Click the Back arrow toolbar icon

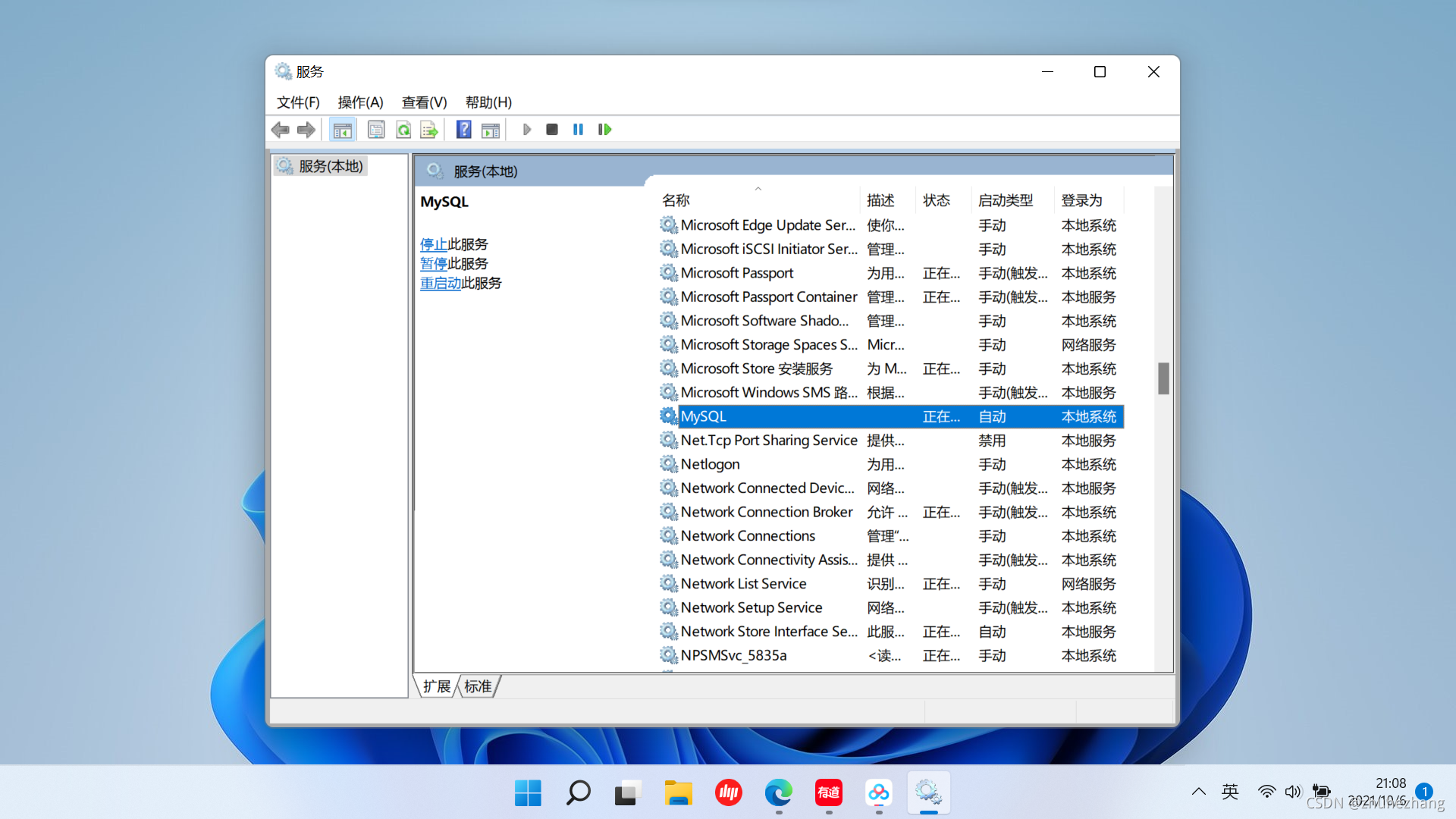(x=281, y=130)
